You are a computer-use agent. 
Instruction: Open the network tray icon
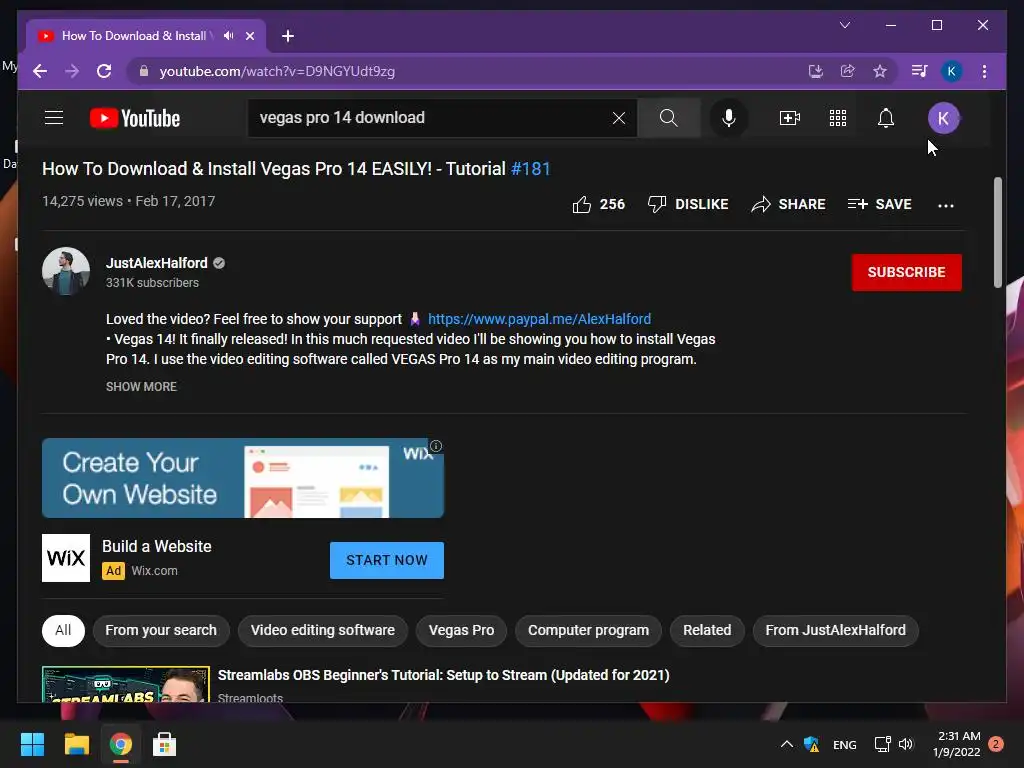882,744
